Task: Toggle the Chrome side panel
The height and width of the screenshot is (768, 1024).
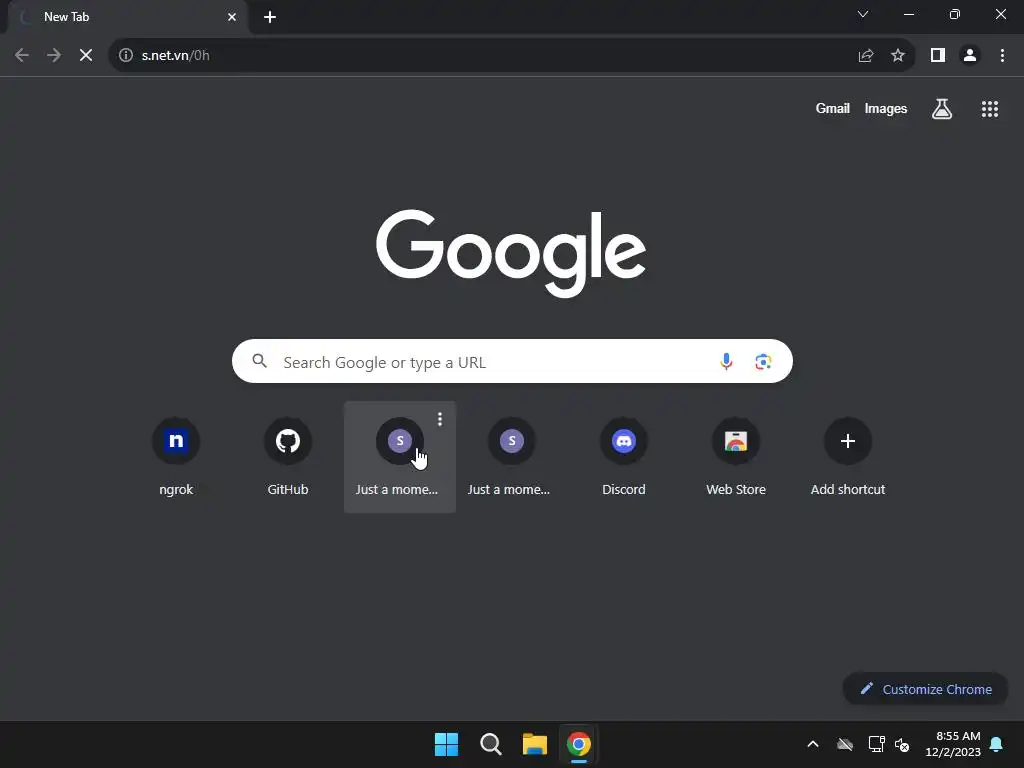Action: pyautogui.click(x=938, y=56)
